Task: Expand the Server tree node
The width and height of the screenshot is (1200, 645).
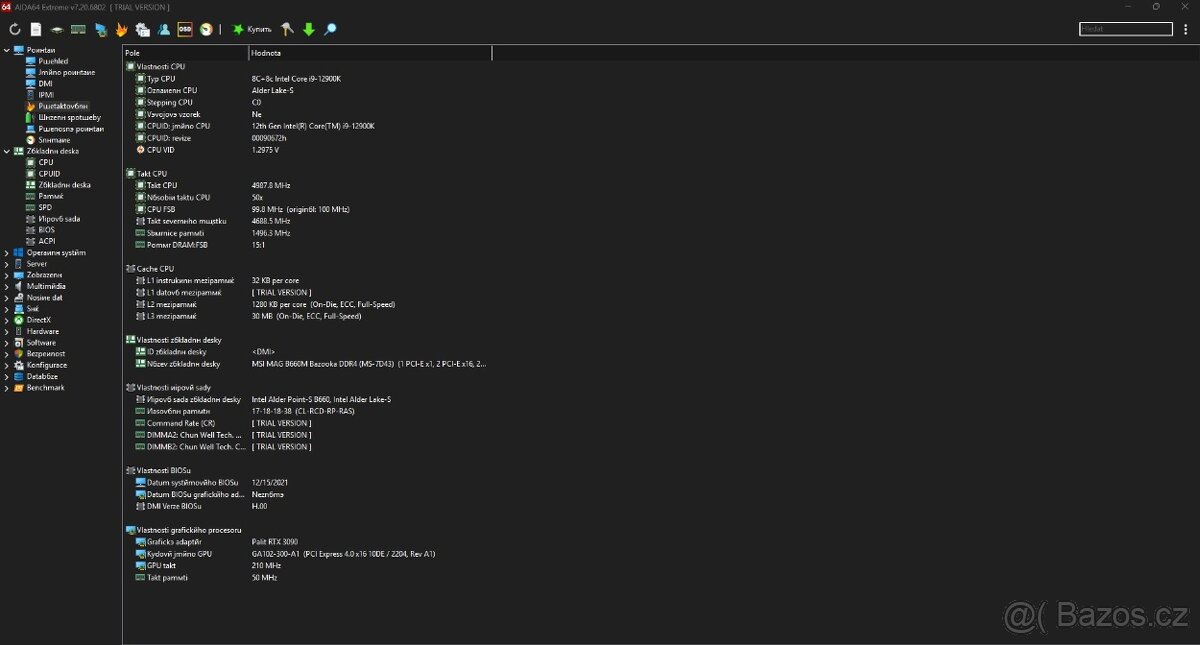Action: click(7, 264)
